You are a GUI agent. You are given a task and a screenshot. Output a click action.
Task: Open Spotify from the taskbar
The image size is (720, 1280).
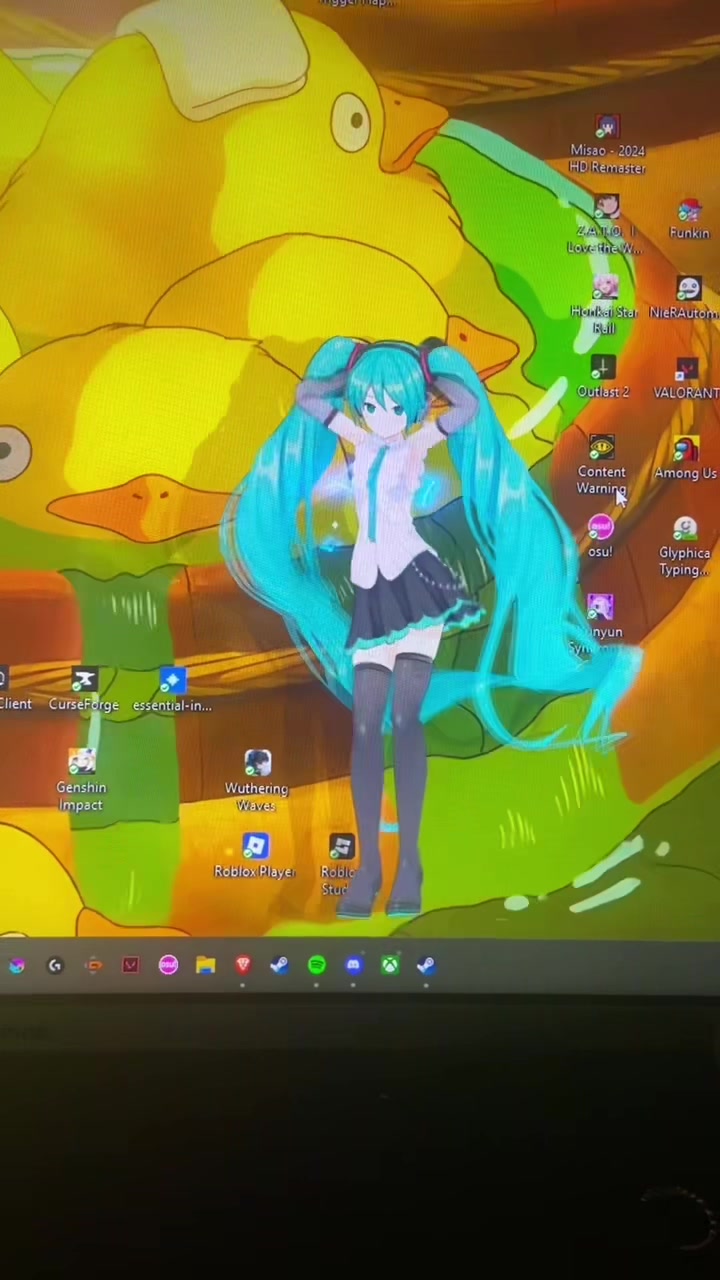click(x=316, y=965)
